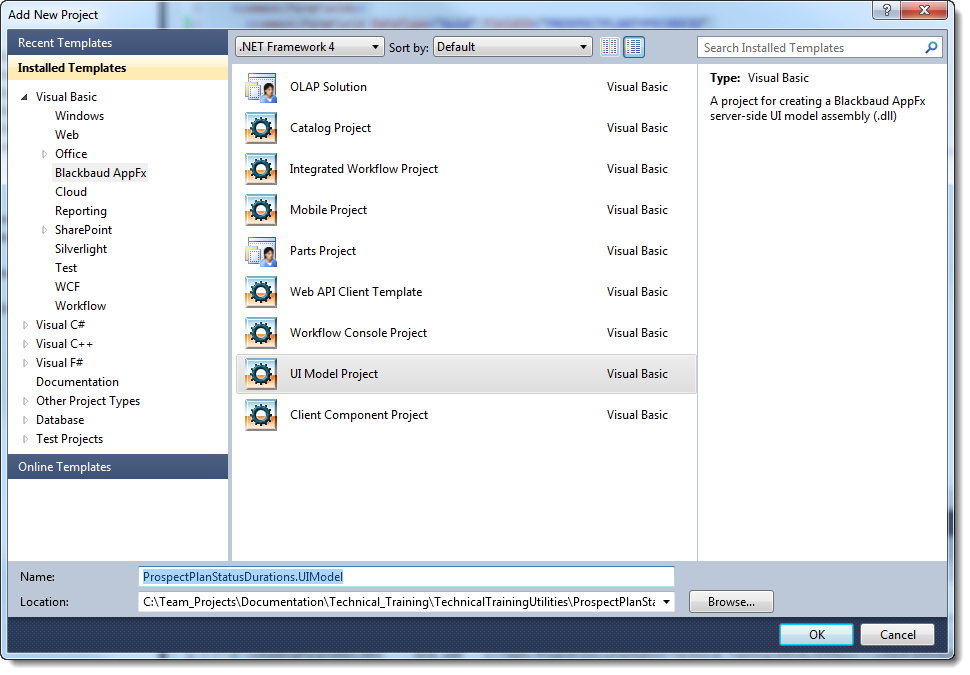Click the Parts Project template icon

coord(261,251)
